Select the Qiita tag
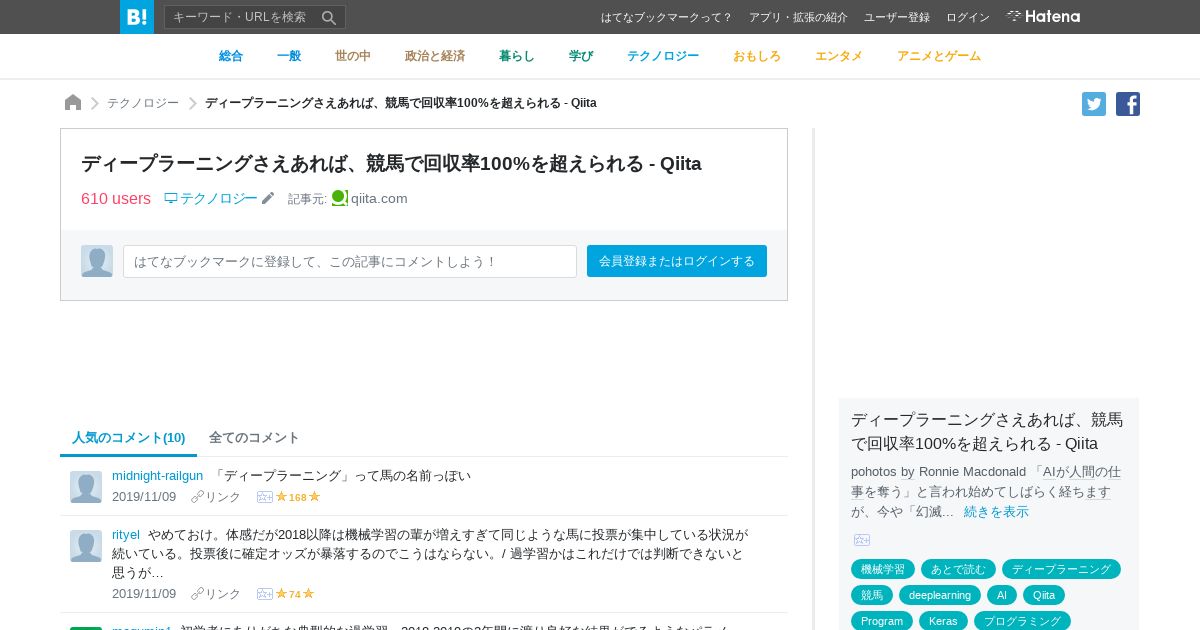Image resolution: width=1200 pixels, height=630 pixels. [1044, 595]
